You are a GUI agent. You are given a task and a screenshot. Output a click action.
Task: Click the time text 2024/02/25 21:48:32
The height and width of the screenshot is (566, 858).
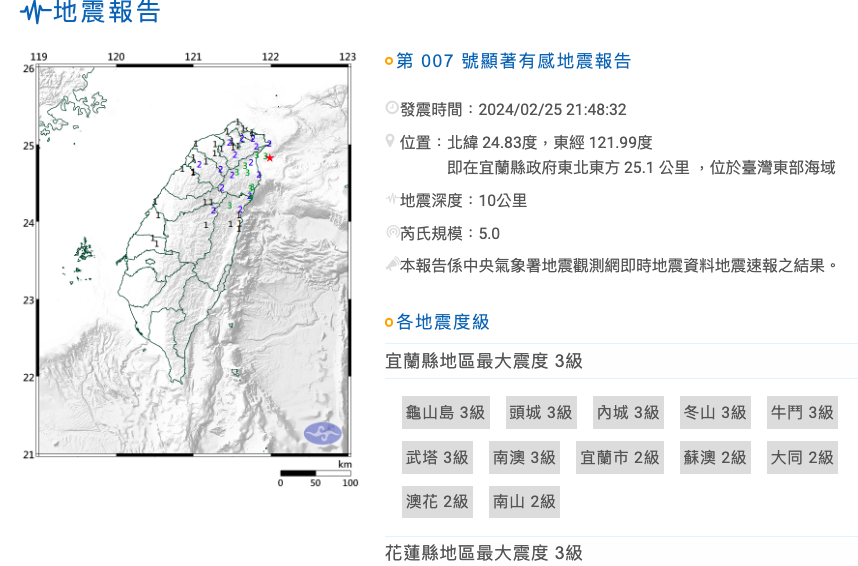552,109
